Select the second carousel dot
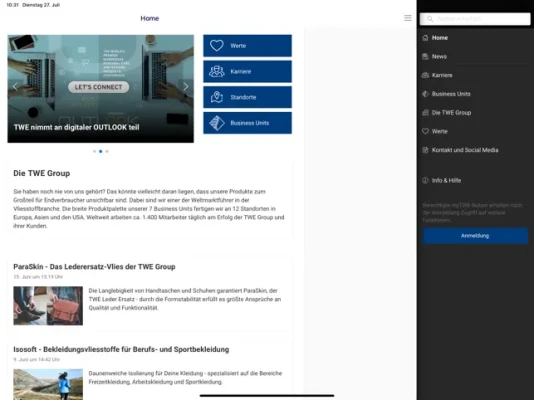This screenshot has width=534, height=400. (100, 151)
